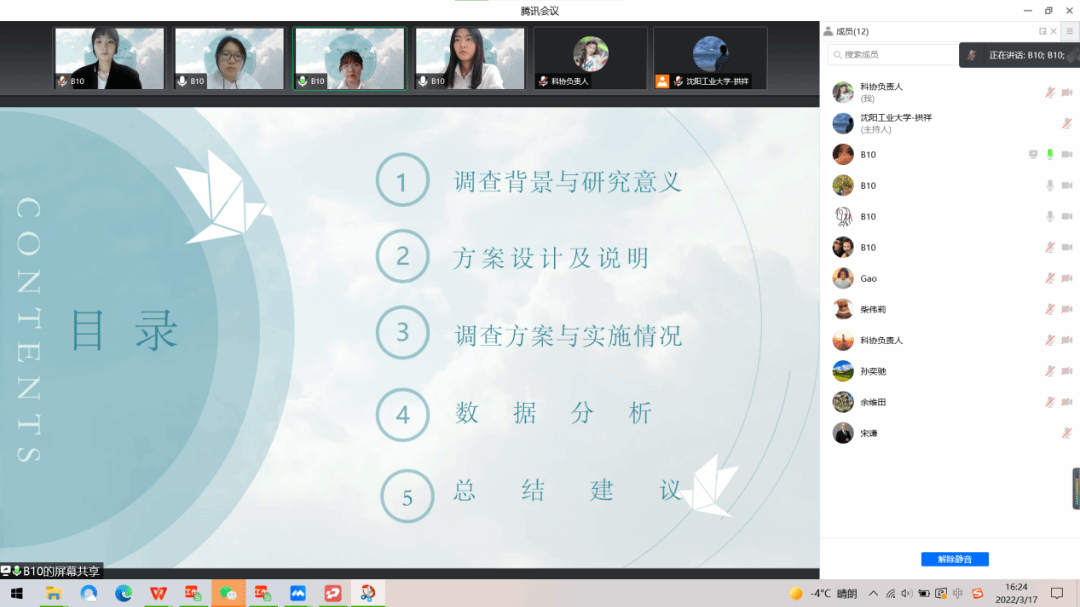Open the Windows notification center icon
This screenshot has width=1080, height=607.
coord(1057,594)
